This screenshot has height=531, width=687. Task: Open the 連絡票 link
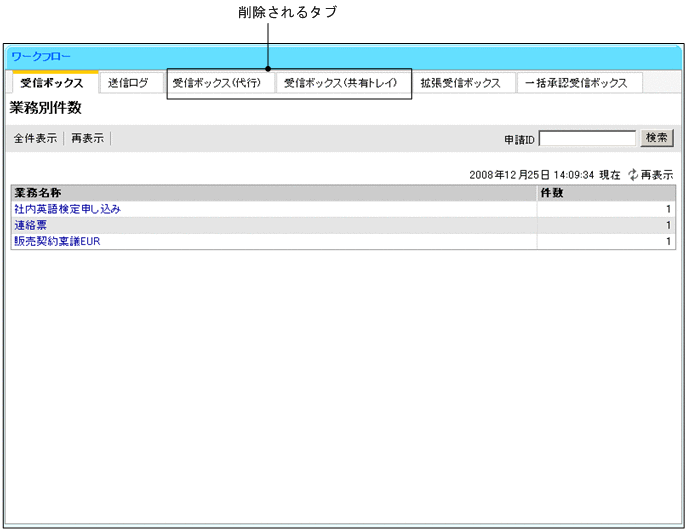30,225
